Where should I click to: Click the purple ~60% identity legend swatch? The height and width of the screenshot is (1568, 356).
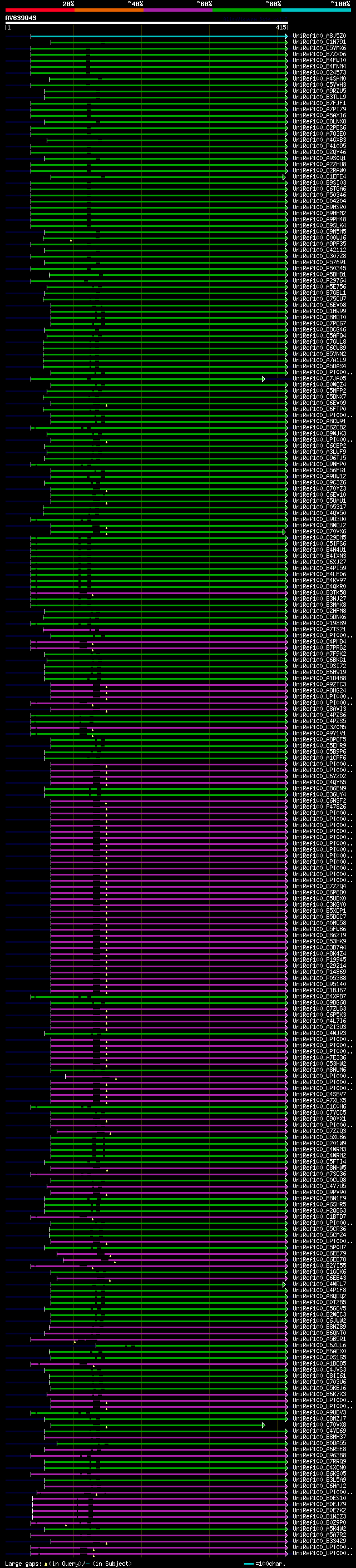click(x=177, y=10)
